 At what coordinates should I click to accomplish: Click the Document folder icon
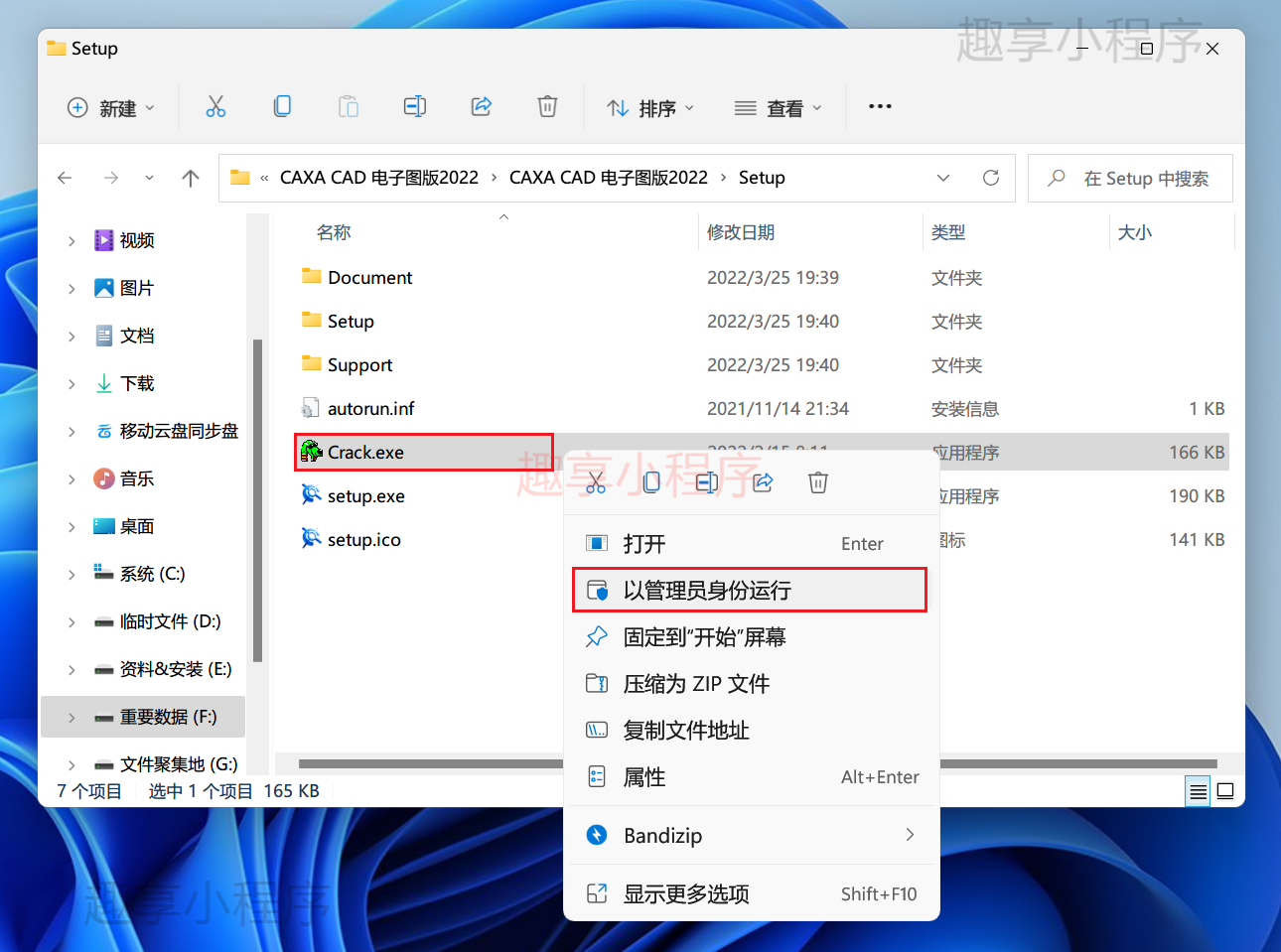pyautogui.click(x=312, y=276)
